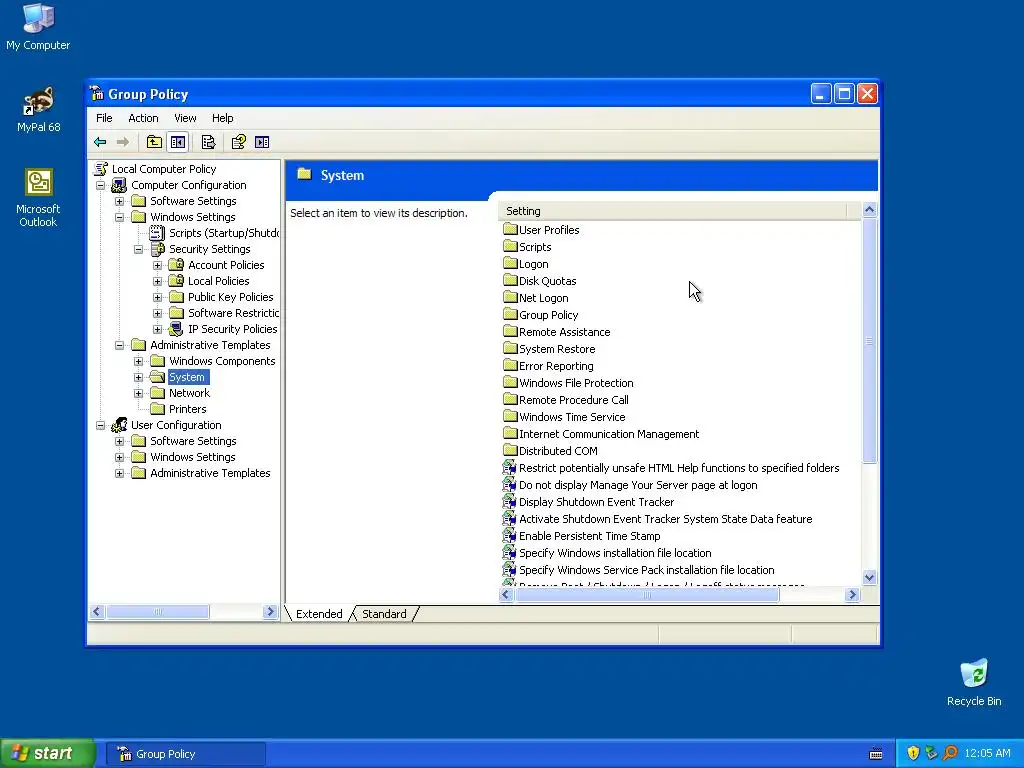Expand the Account Policies node
Viewport: 1024px width, 768px height.
click(x=157, y=265)
